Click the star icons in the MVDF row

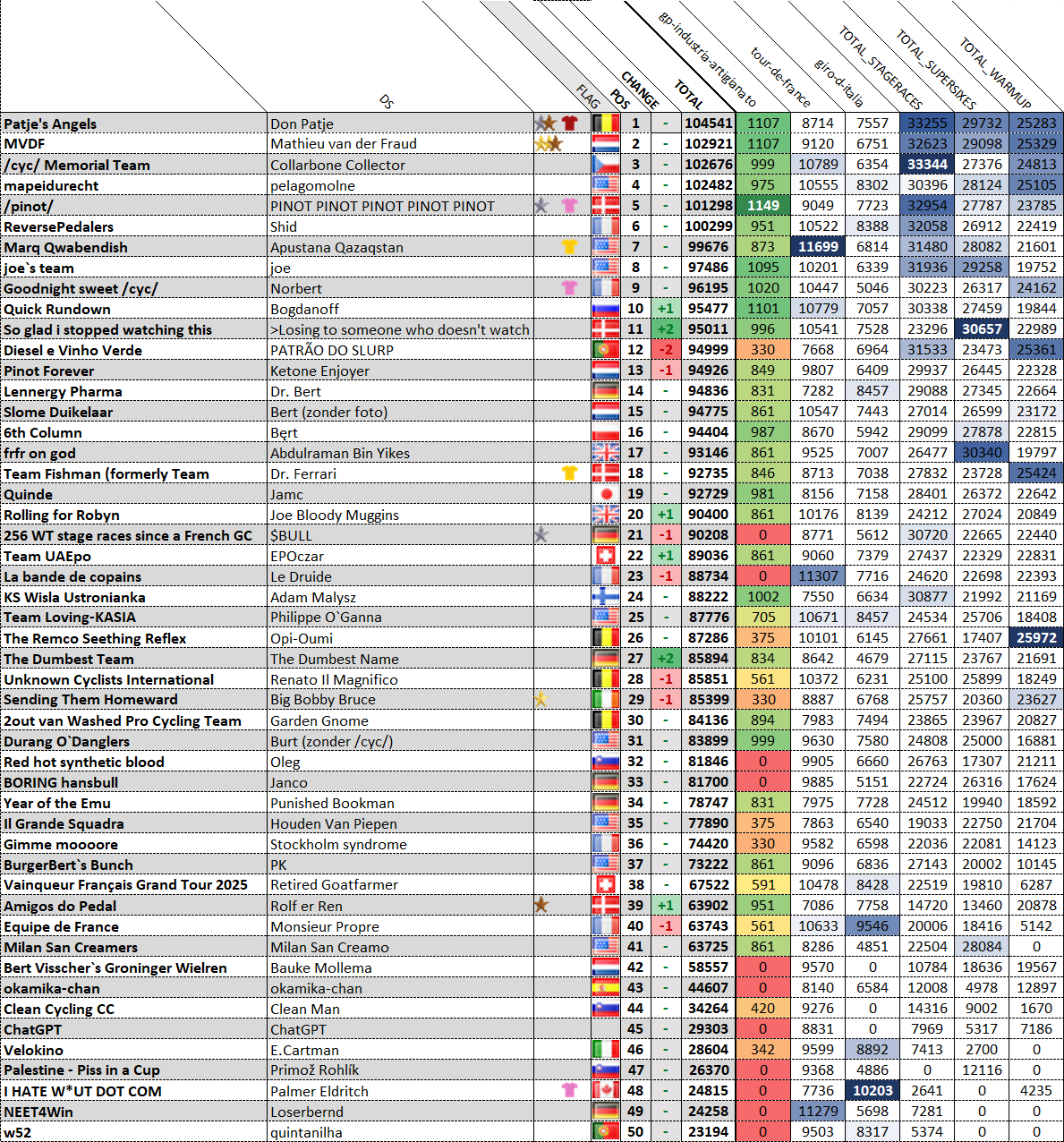tap(548, 144)
